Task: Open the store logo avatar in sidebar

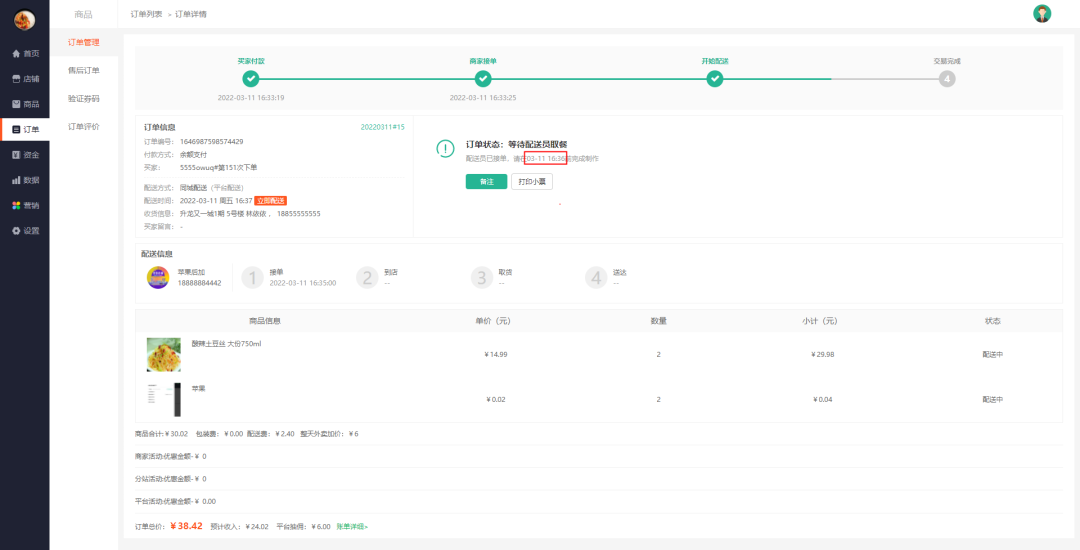Action: tap(25, 20)
